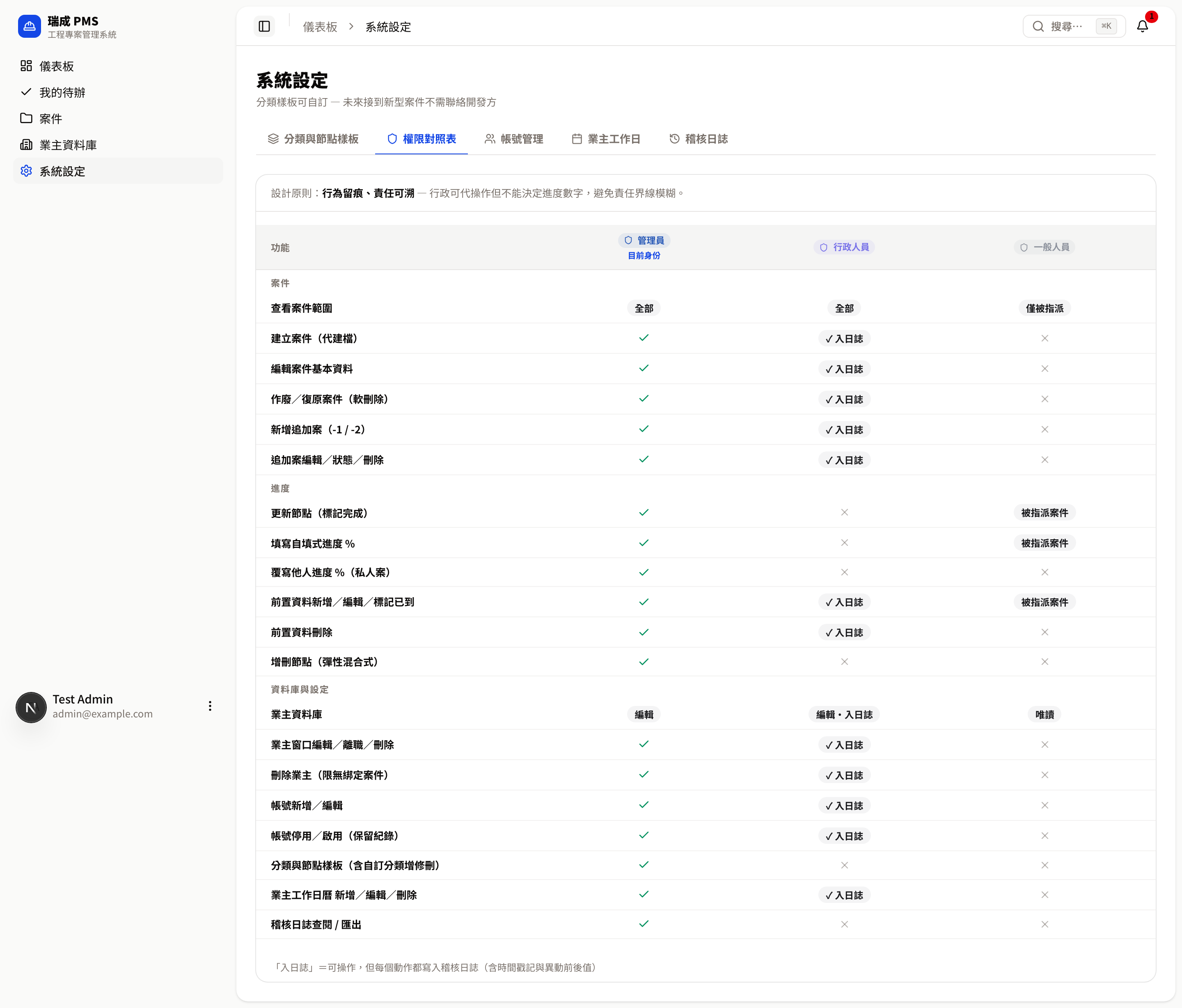This screenshot has width=1182, height=1008.
Task: Click 僅被指派 badge in 查看案件範圍 row
Action: [1045, 308]
